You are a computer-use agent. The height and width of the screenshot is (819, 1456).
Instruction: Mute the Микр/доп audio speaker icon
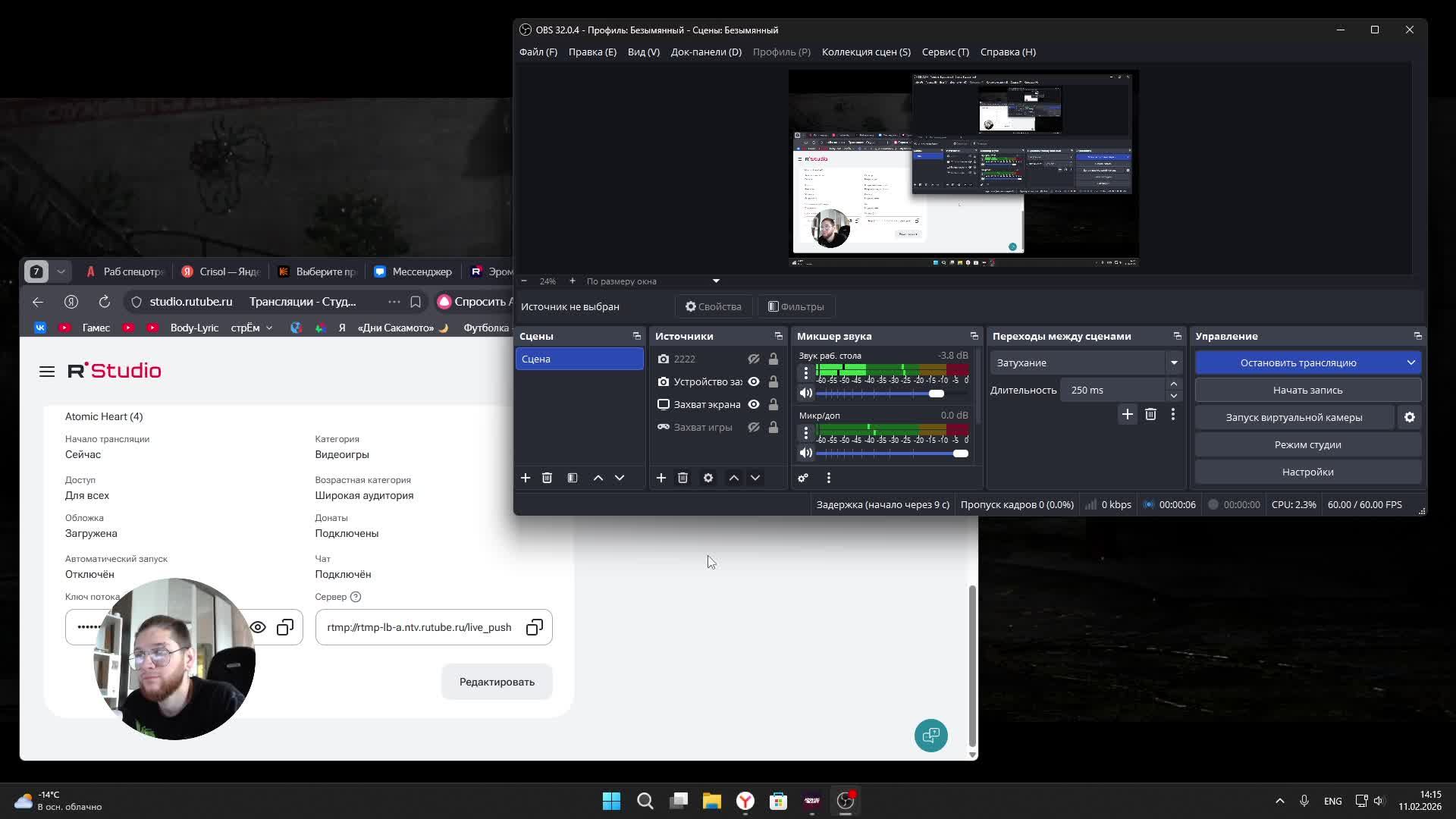805,453
